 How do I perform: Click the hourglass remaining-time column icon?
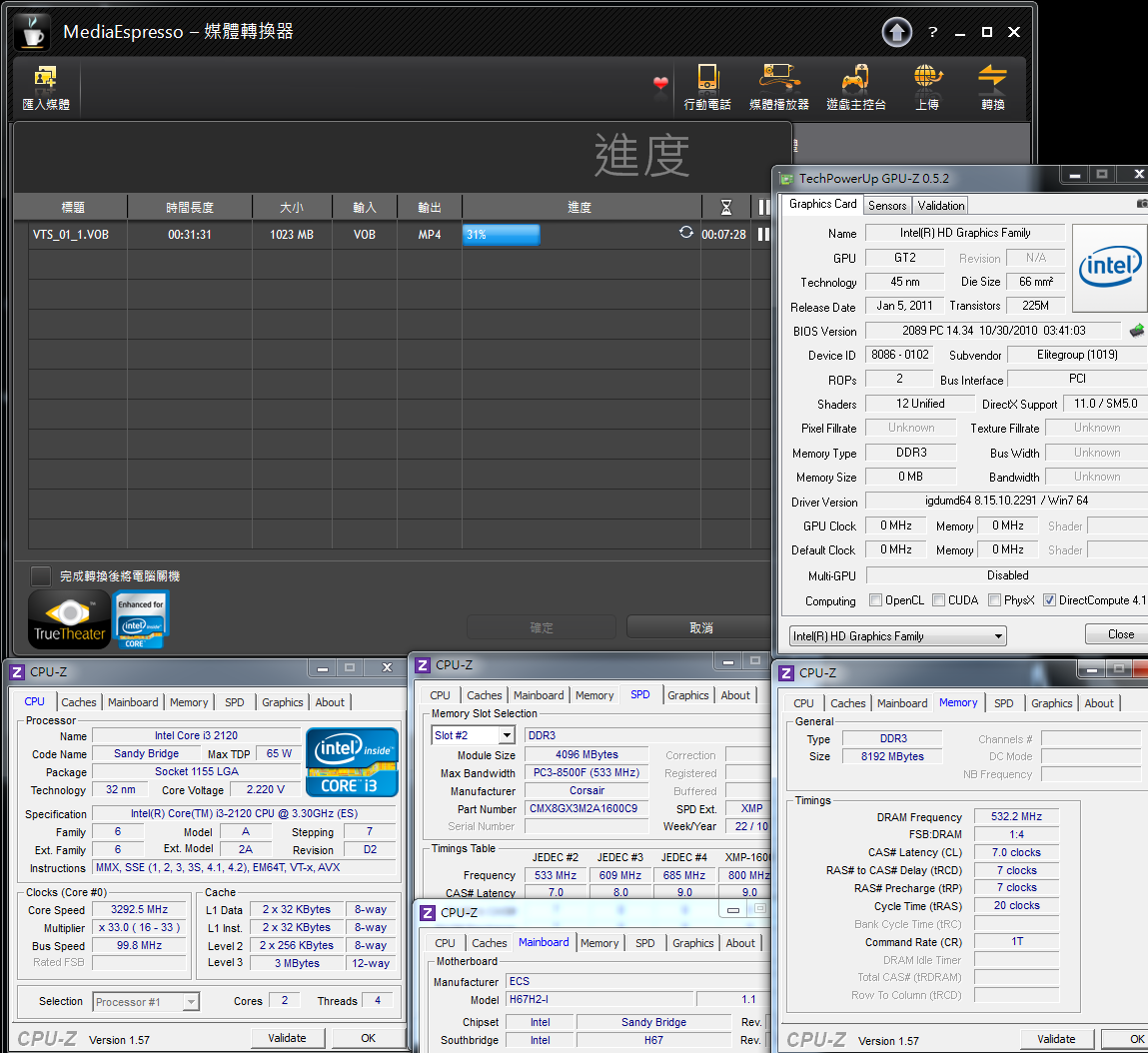(725, 207)
